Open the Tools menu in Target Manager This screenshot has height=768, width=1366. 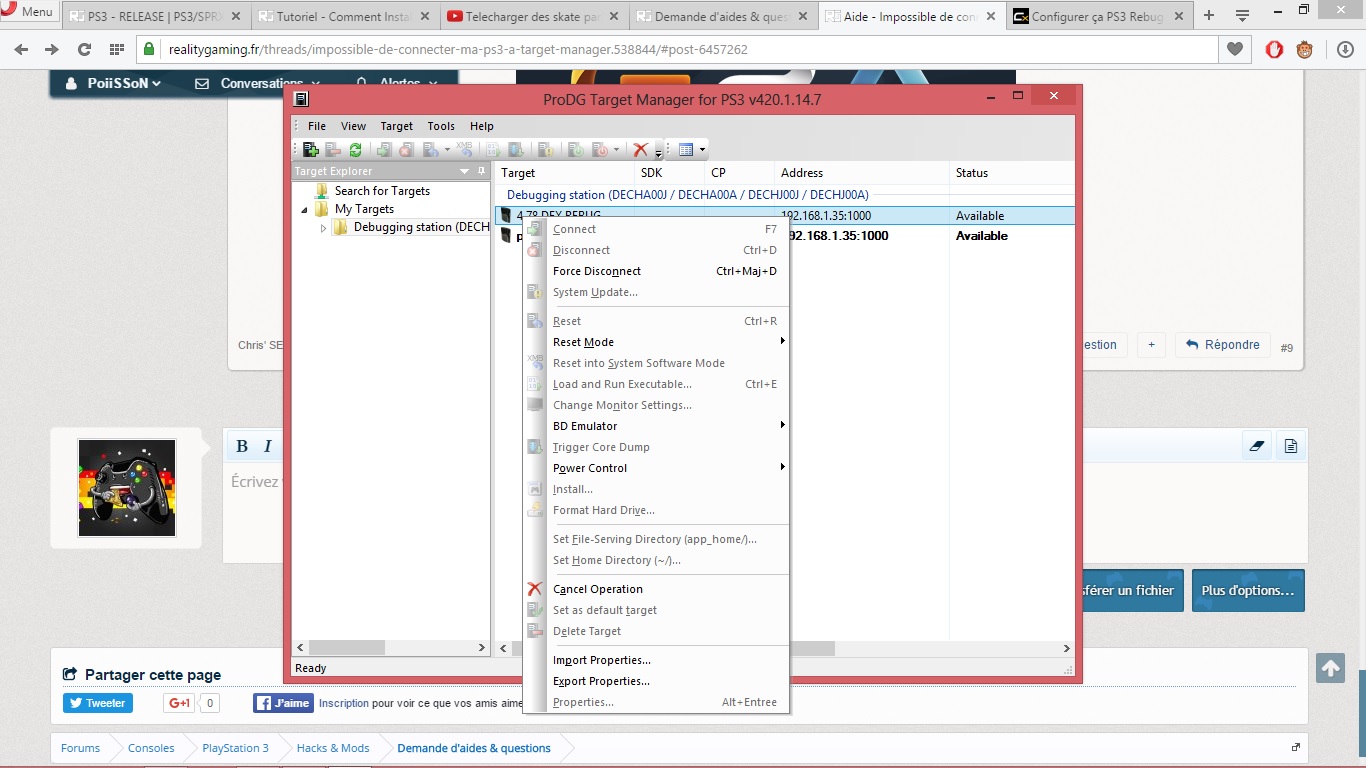pos(441,126)
